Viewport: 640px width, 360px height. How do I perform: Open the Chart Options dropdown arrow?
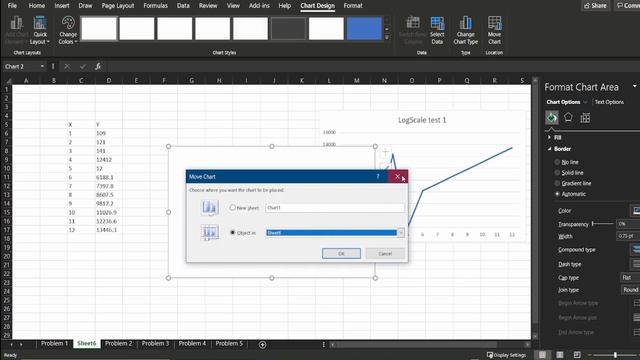click(585, 102)
